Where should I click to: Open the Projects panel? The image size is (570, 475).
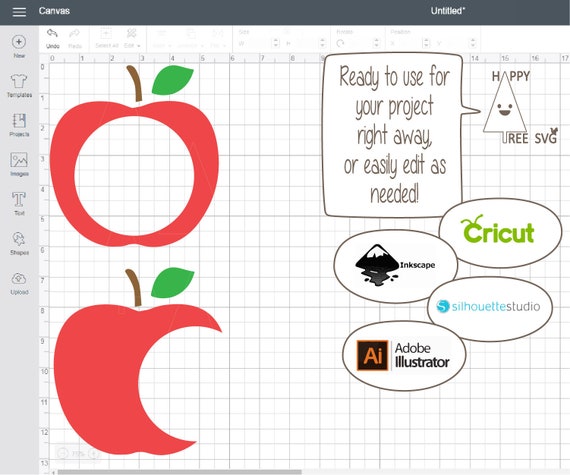point(19,125)
